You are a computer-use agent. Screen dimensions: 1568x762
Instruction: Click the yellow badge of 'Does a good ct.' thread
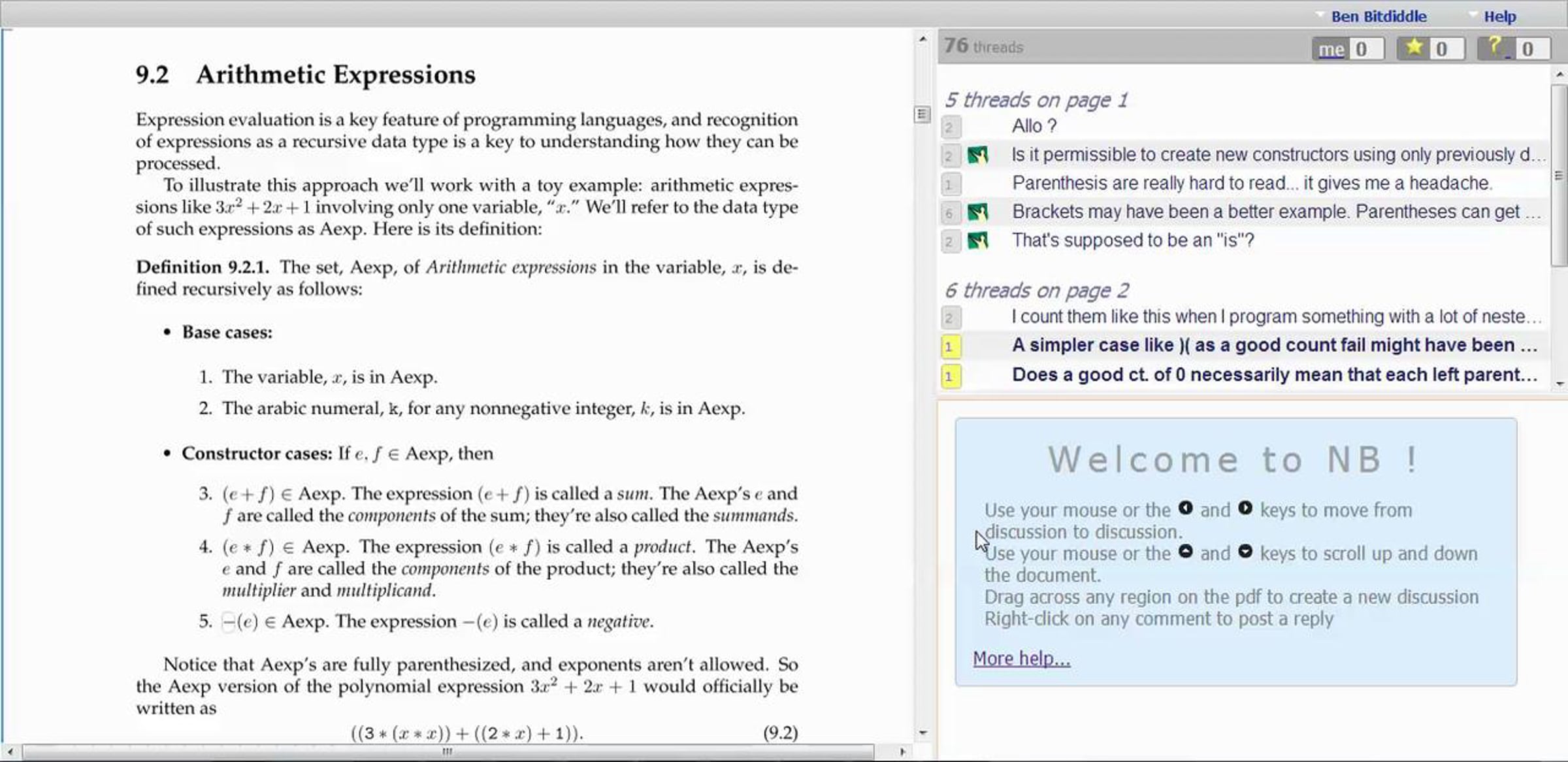[951, 376]
